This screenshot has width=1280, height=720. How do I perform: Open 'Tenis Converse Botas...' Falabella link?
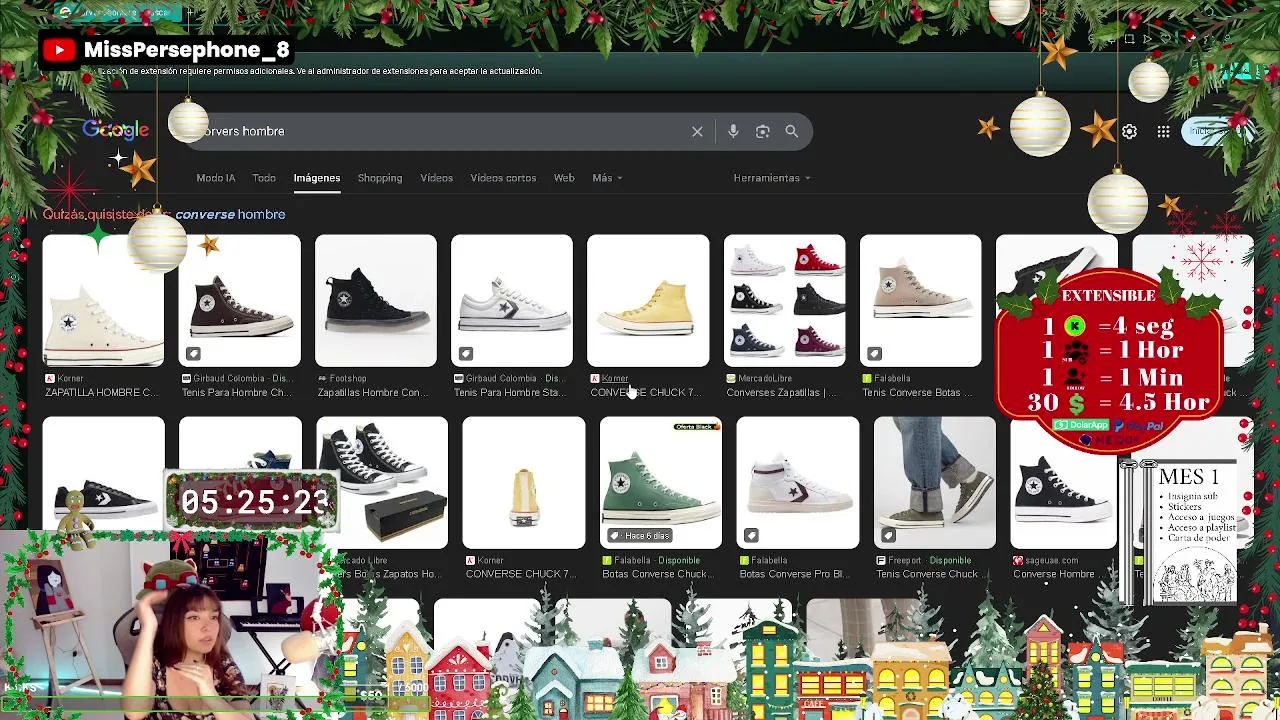point(917,392)
